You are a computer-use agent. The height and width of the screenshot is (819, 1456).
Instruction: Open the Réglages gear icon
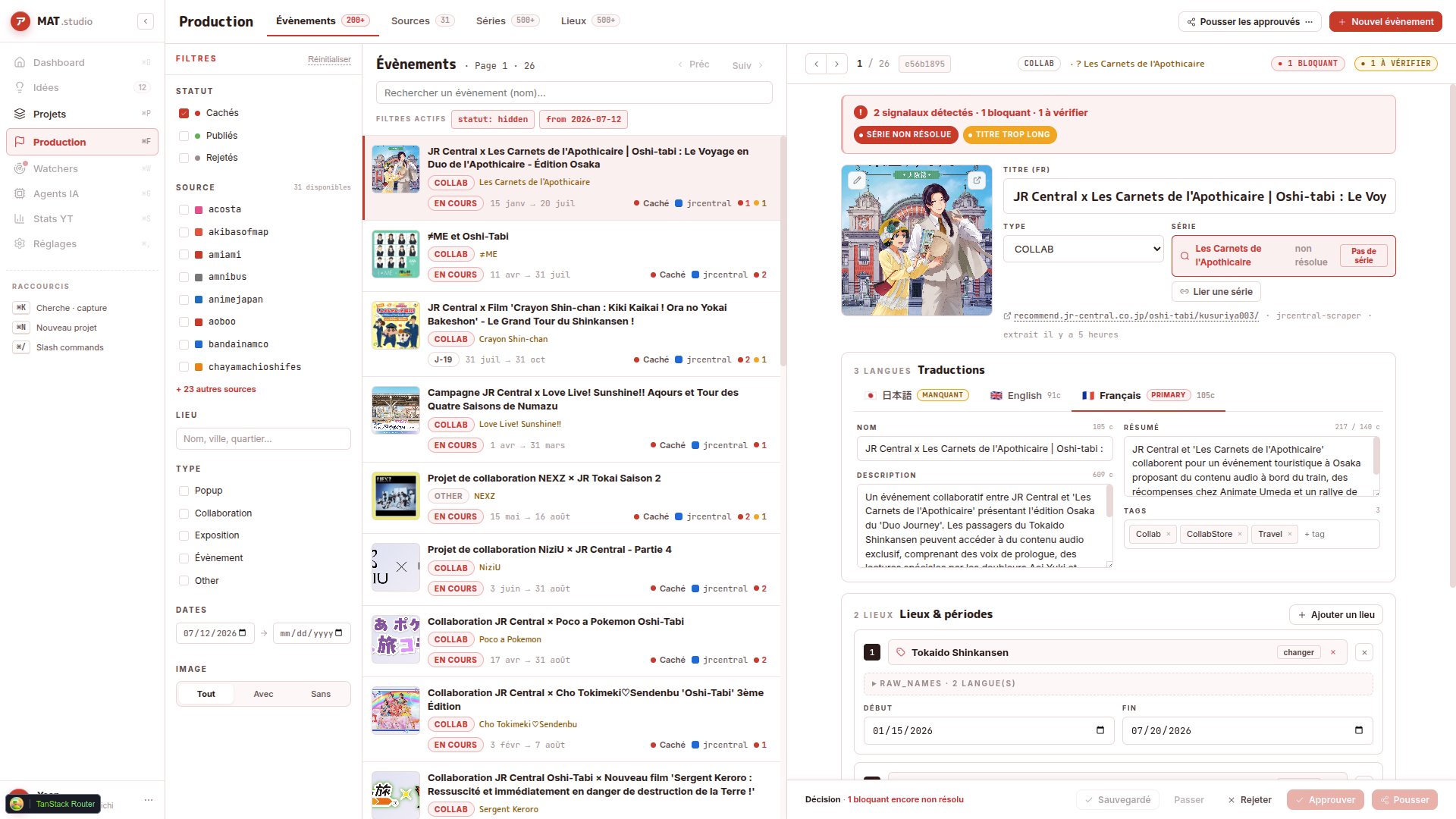point(20,243)
